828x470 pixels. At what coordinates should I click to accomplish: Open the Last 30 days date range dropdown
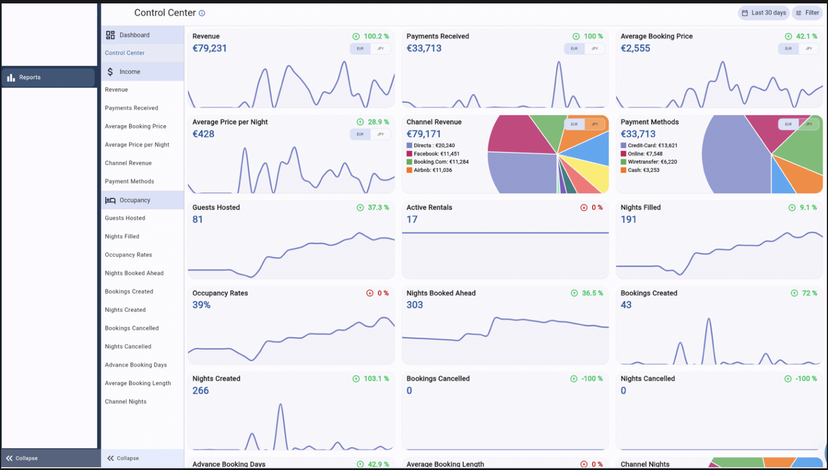coord(763,13)
